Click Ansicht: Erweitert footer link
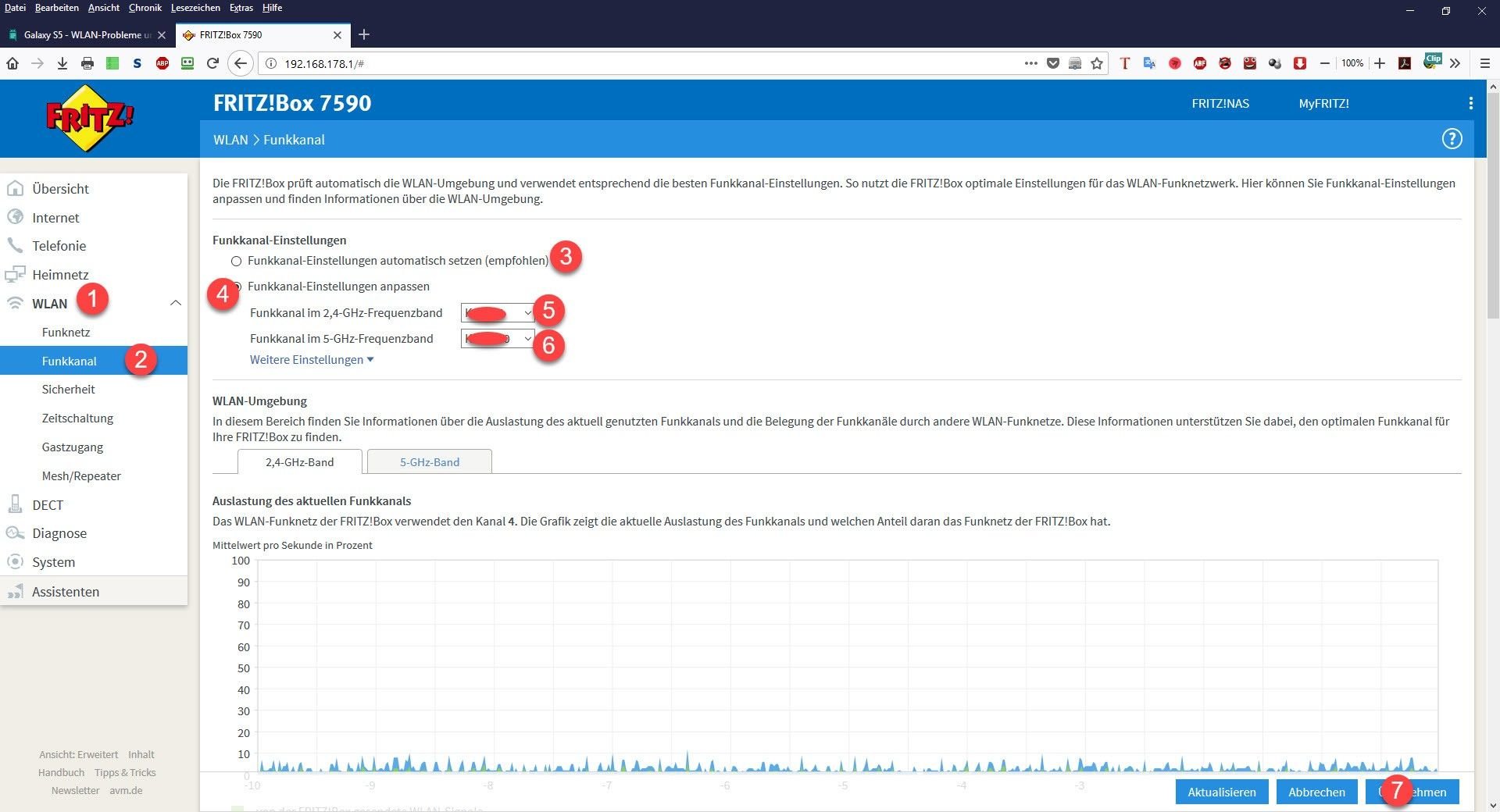The image size is (1500, 812). tap(79, 755)
